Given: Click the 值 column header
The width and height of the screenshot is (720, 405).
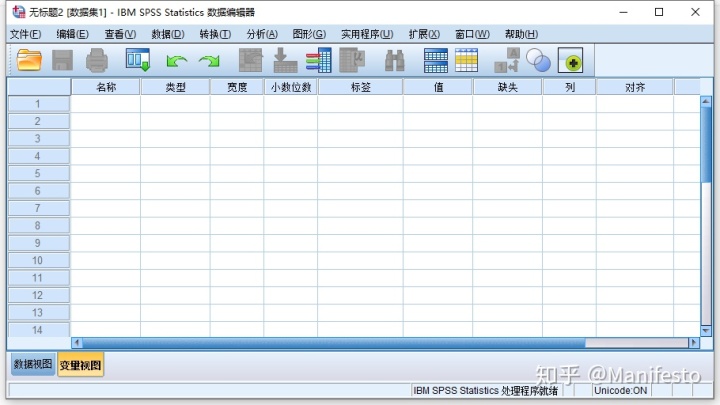Looking at the screenshot, I should click(x=438, y=87).
